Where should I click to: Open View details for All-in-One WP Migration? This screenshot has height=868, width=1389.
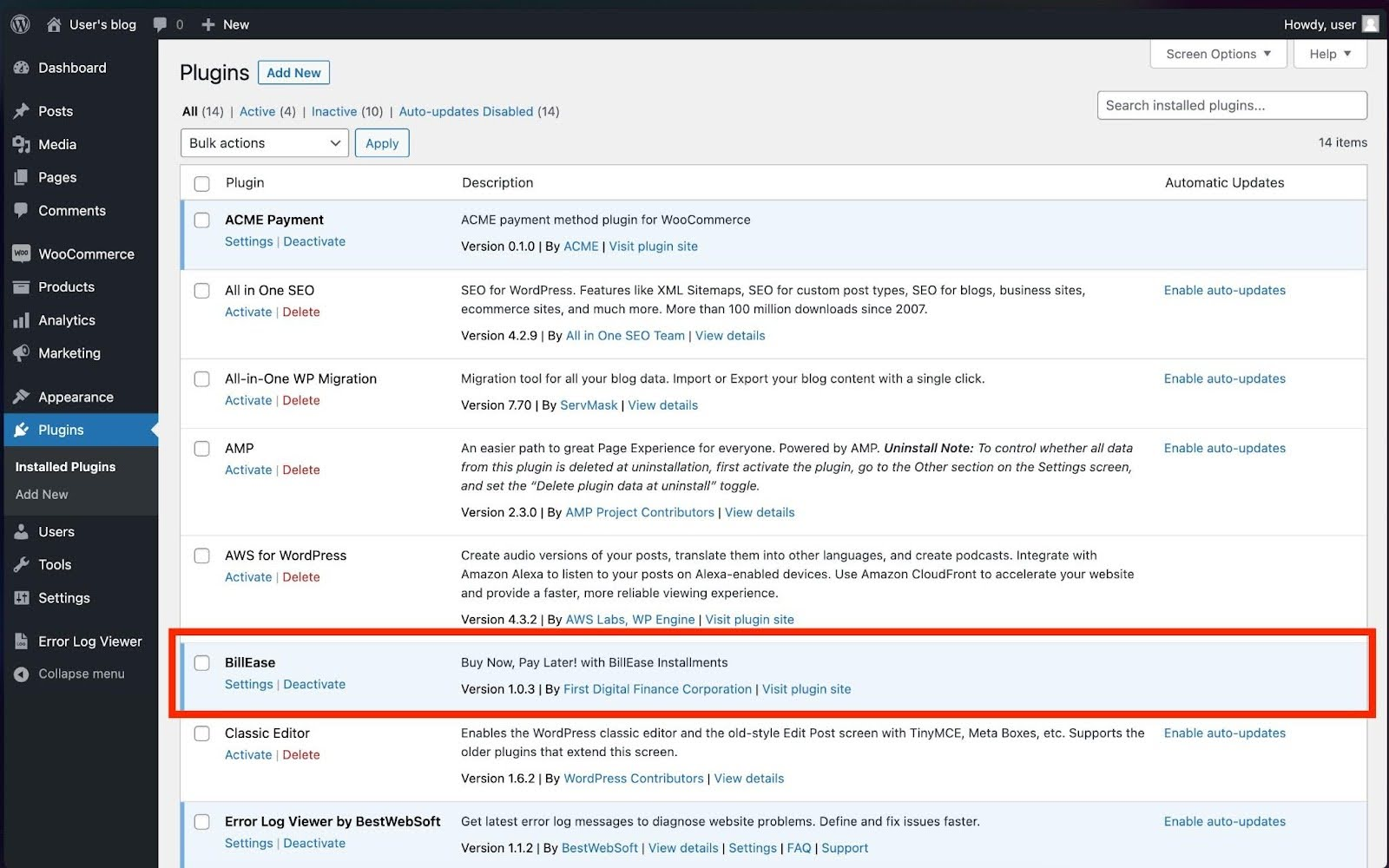[x=662, y=405]
